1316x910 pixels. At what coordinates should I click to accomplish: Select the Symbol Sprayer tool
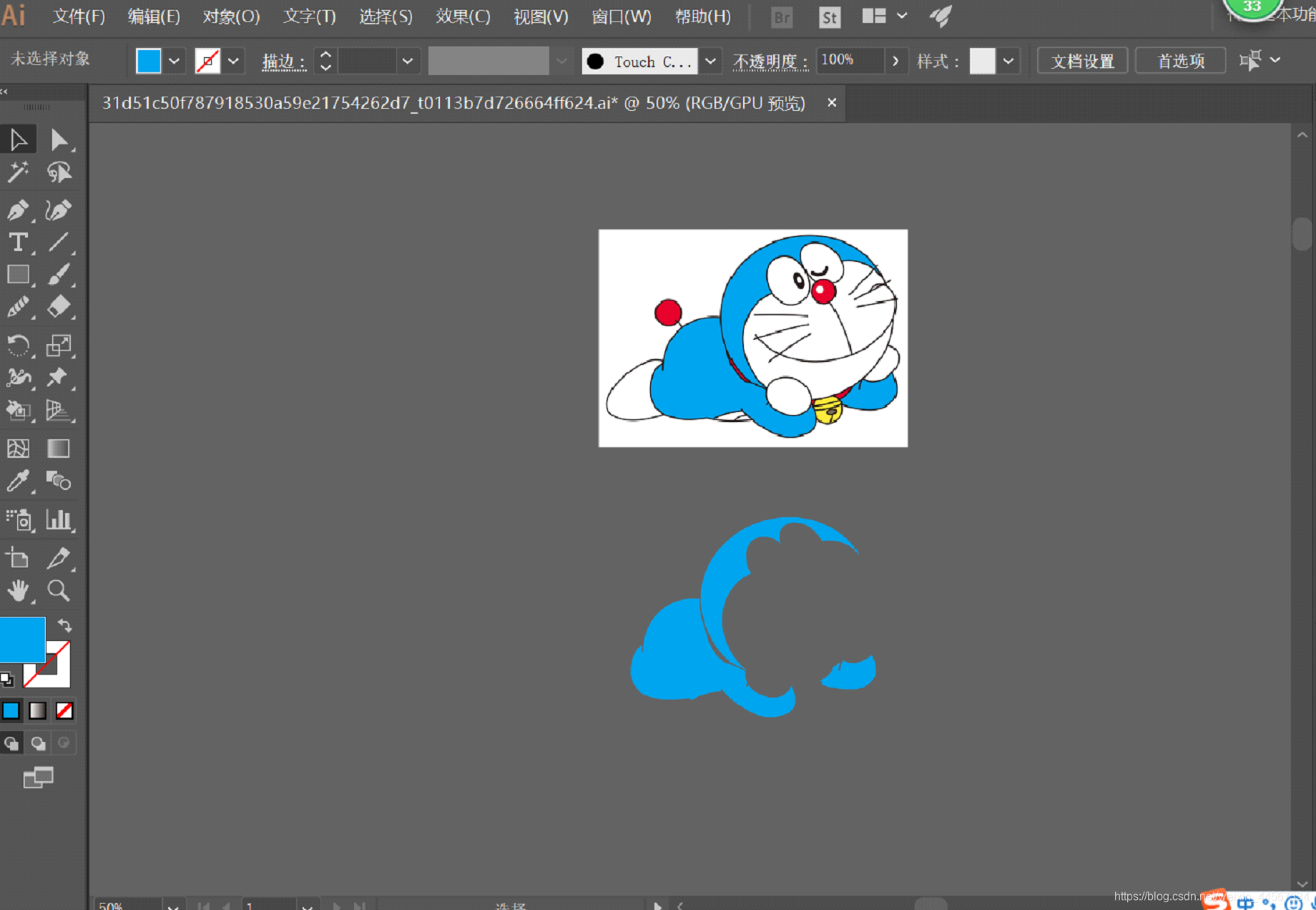click(x=19, y=519)
